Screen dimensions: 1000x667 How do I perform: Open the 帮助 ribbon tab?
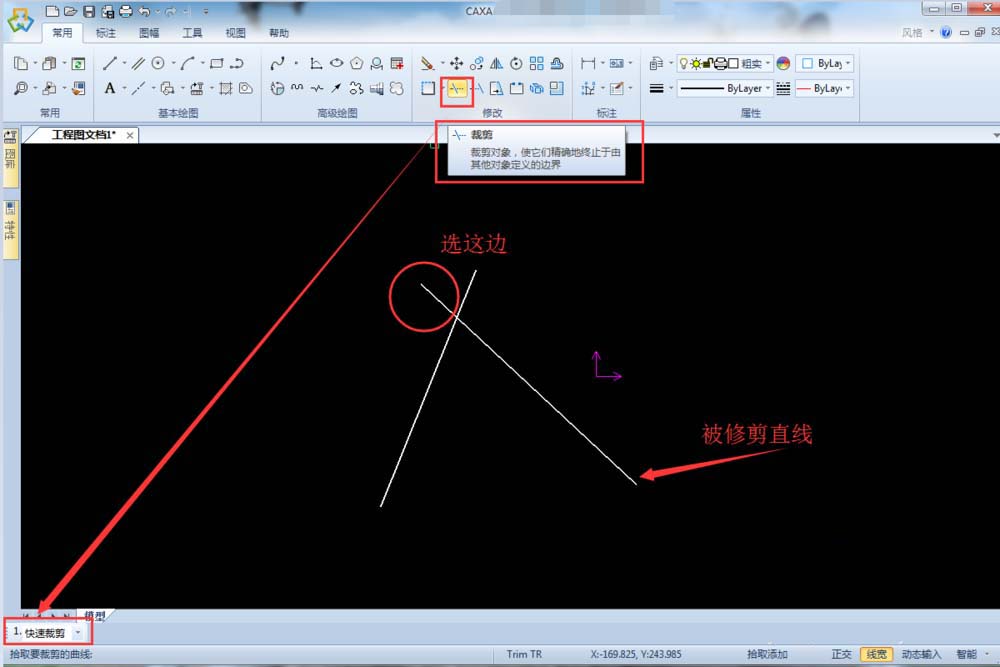[x=278, y=32]
